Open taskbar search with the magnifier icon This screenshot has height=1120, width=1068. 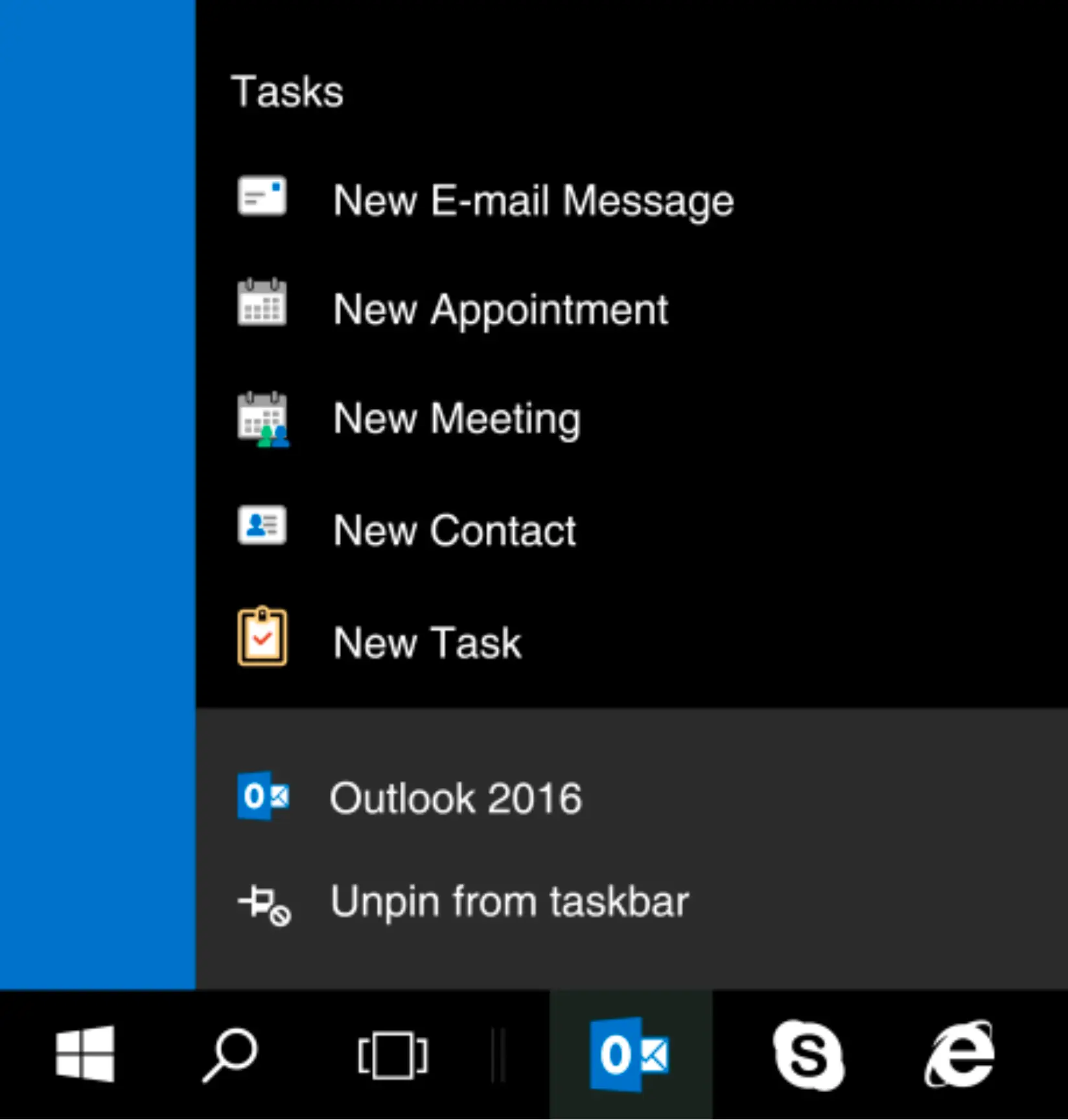pos(230,1055)
